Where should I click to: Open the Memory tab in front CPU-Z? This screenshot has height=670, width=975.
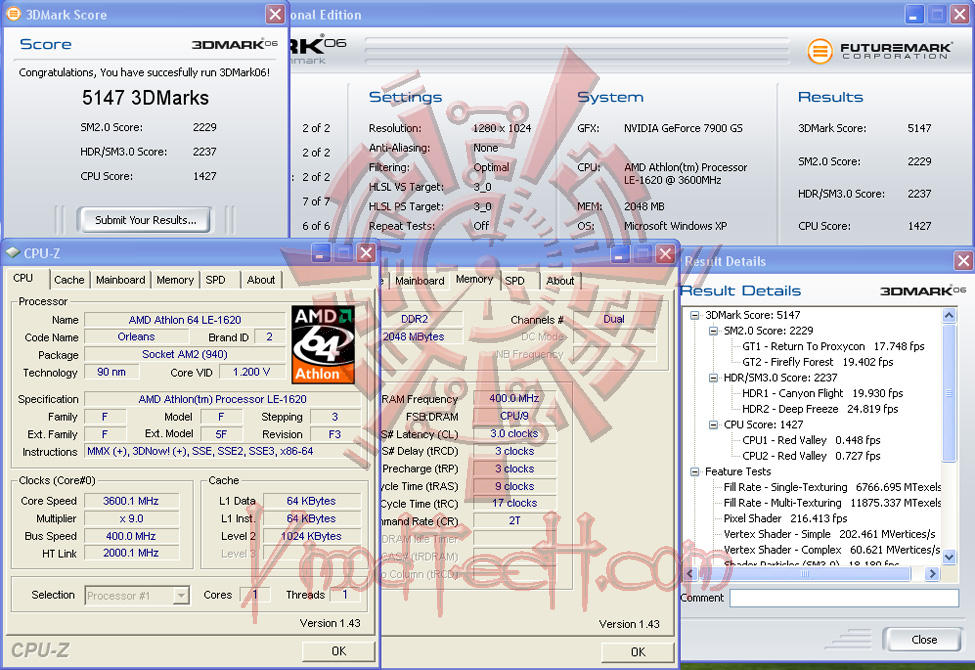pos(175,280)
